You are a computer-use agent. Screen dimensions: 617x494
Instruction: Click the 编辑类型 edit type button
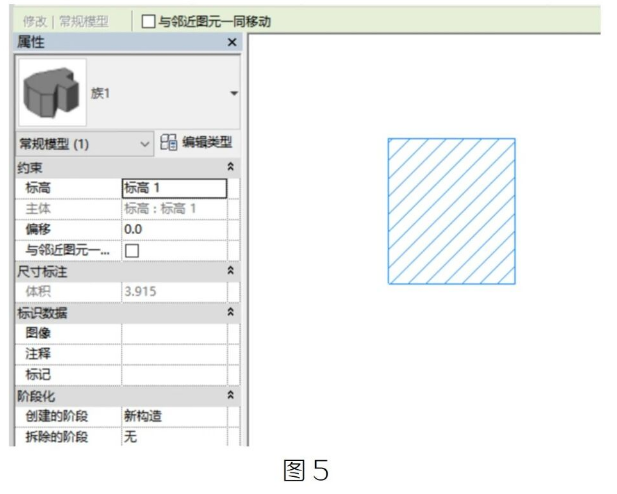tap(196, 142)
